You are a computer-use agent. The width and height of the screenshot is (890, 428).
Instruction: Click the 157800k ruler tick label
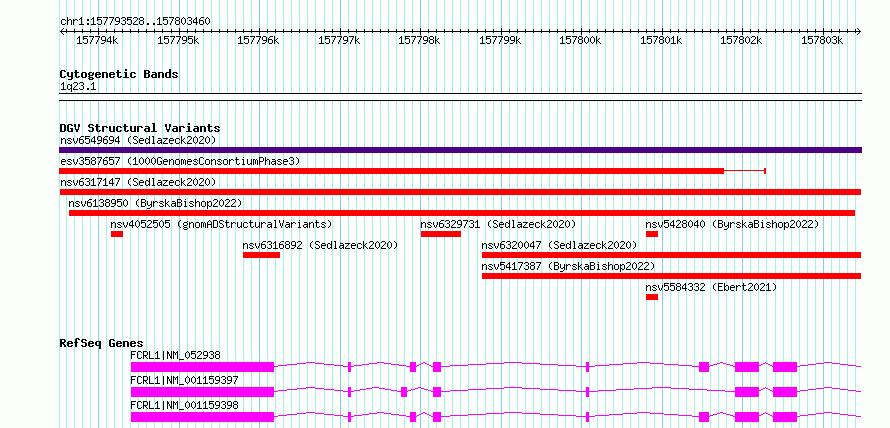tap(581, 40)
